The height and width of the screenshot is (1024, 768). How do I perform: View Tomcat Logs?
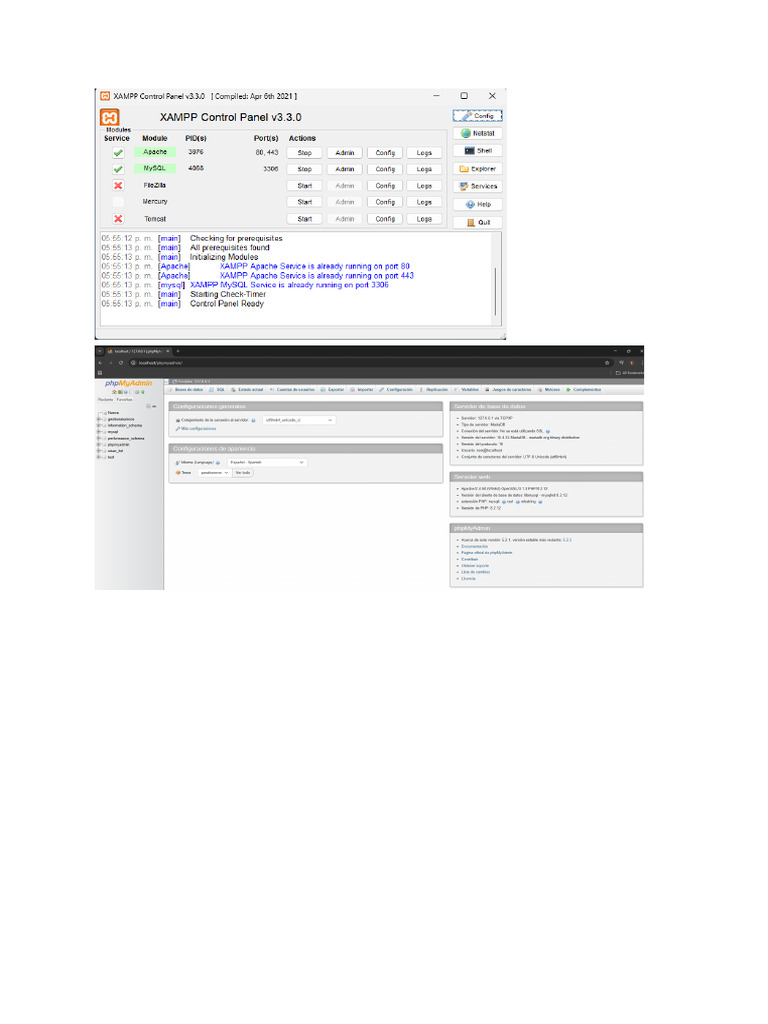424,219
